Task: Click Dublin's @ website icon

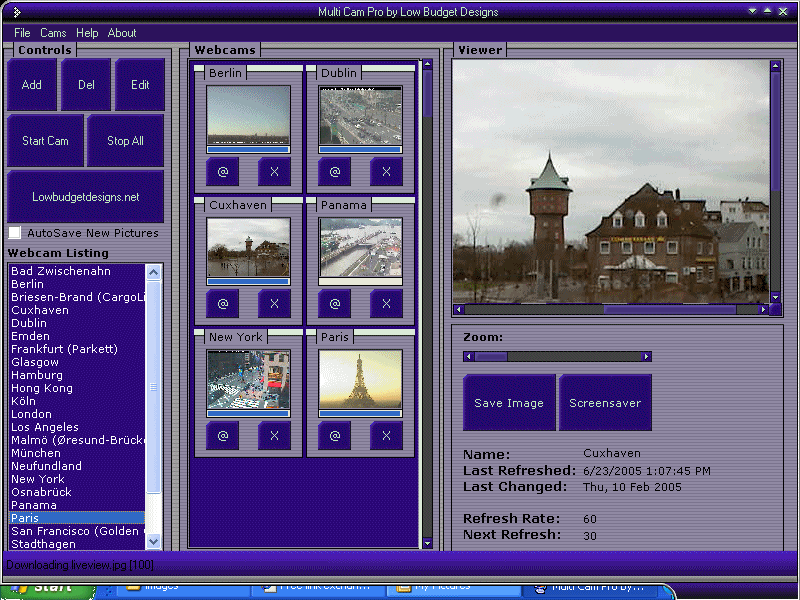Action: 334,172
